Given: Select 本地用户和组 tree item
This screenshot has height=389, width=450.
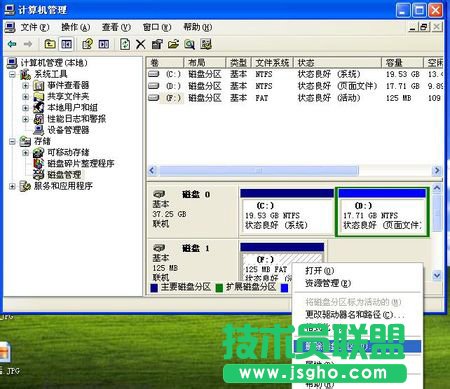Looking at the screenshot, I should [72, 108].
